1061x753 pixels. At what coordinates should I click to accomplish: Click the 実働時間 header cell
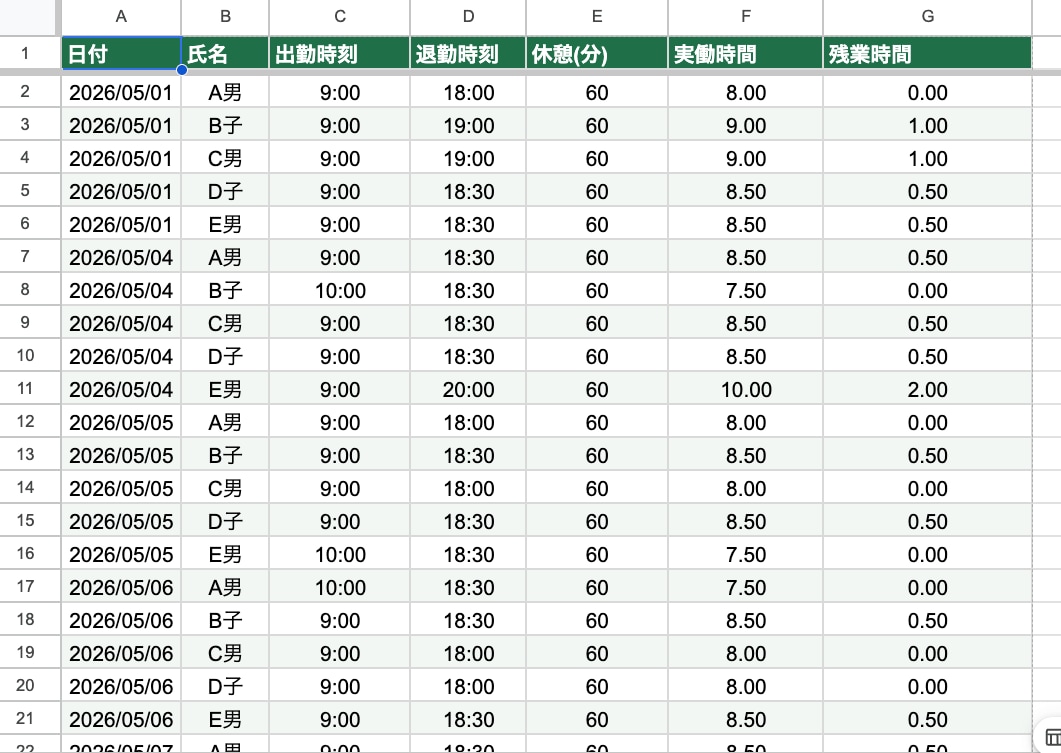746,53
